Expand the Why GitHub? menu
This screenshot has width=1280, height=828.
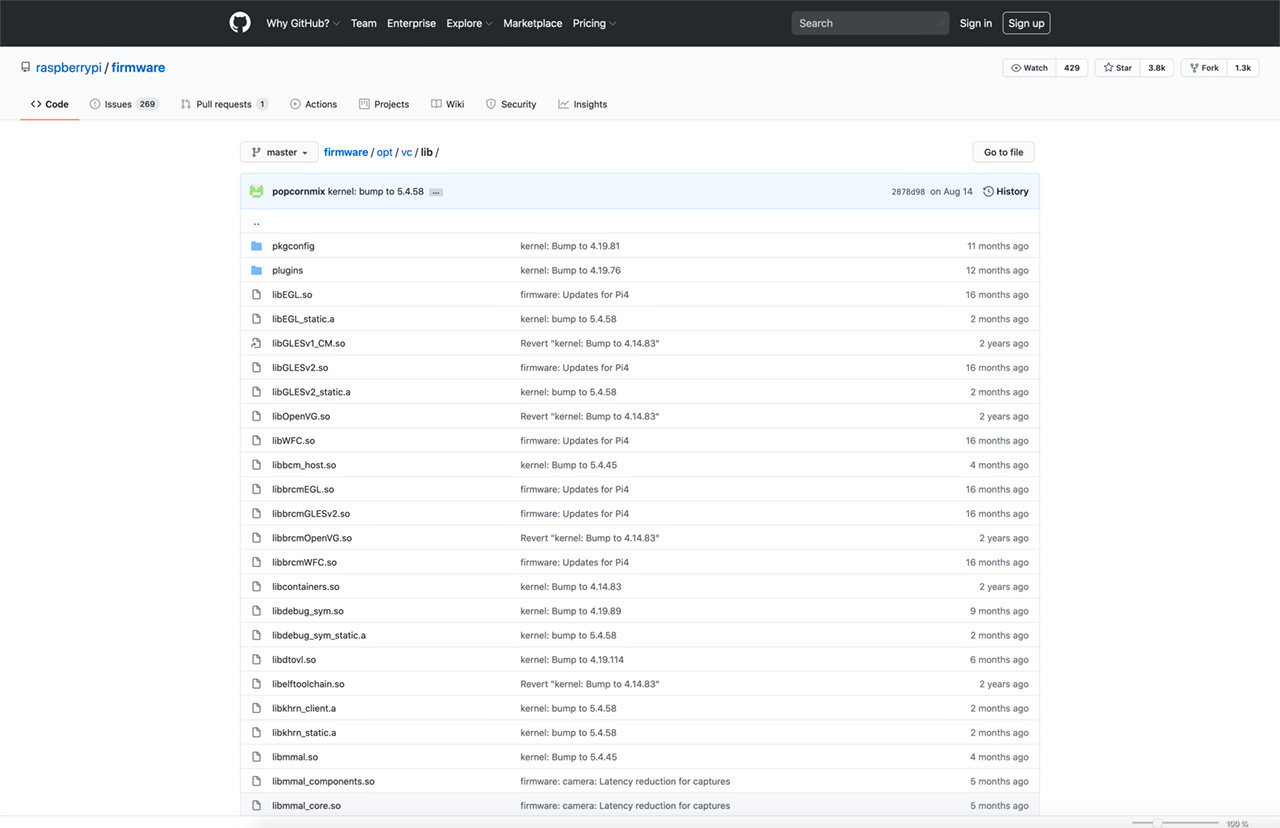[303, 23]
